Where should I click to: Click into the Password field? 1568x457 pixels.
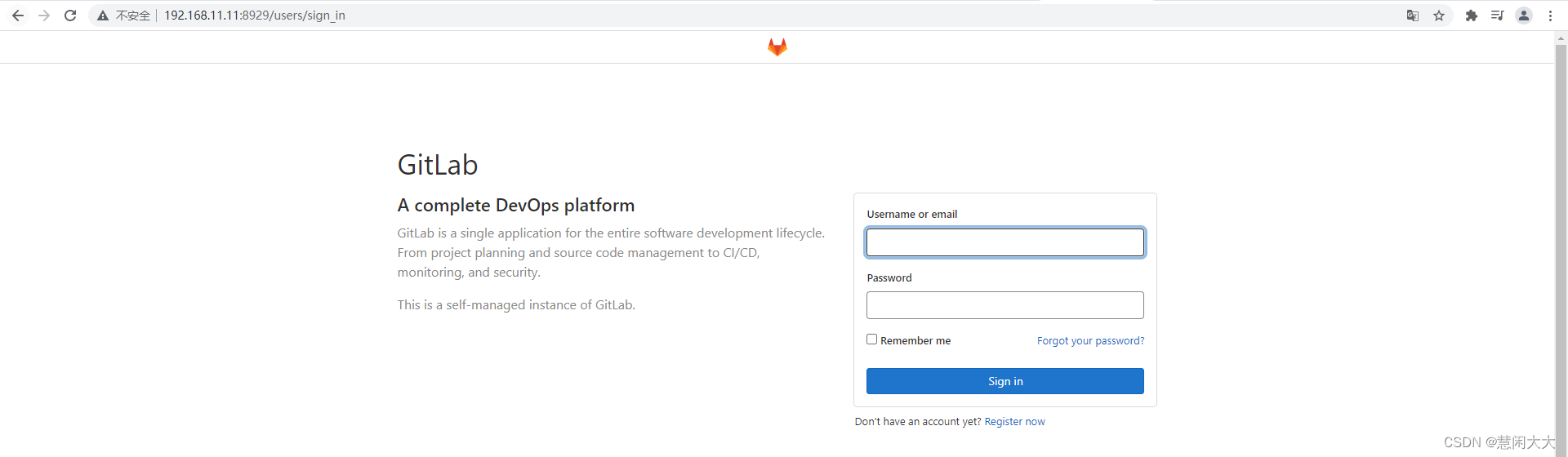pyautogui.click(x=1004, y=305)
